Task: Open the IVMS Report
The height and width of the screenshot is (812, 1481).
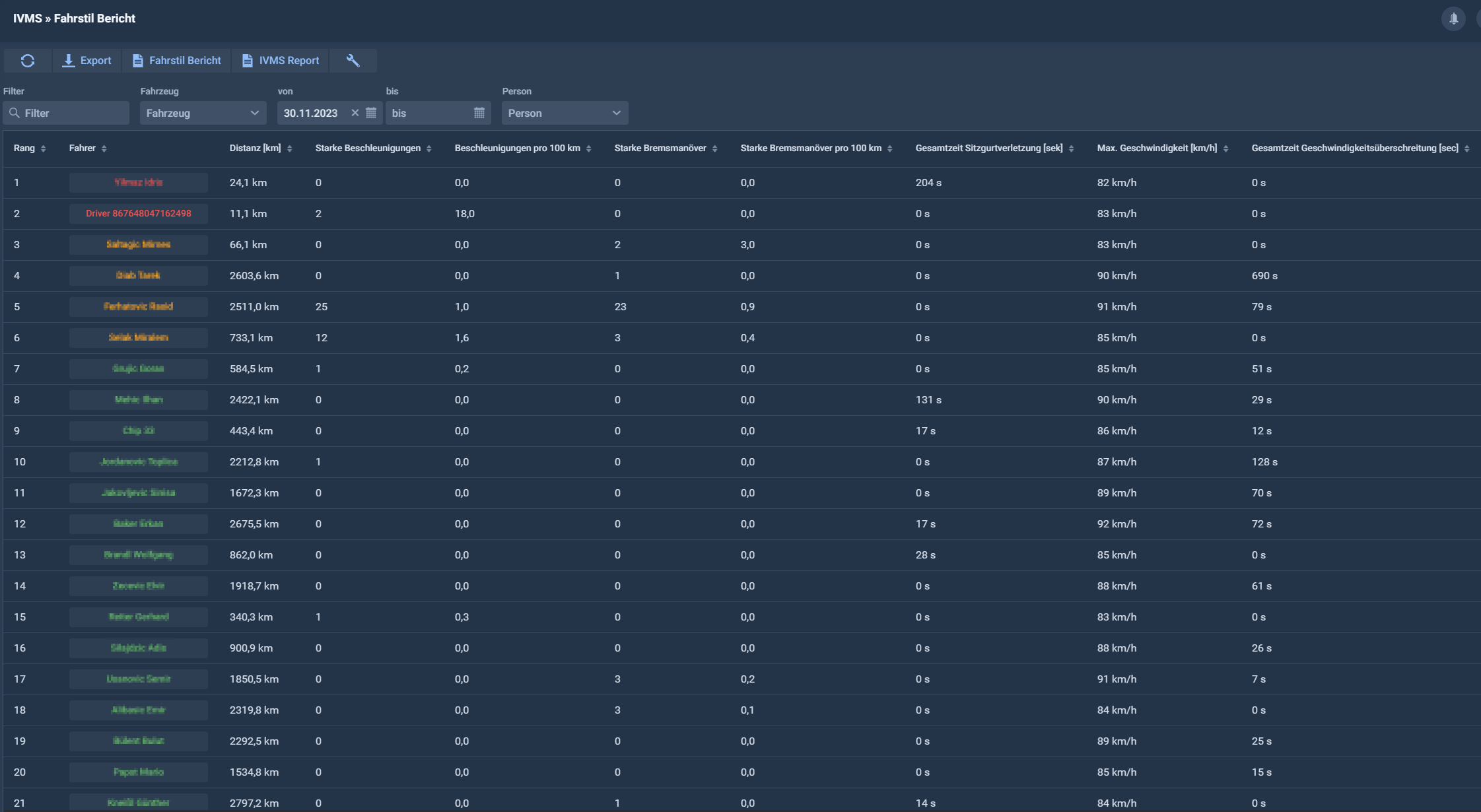Action: (x=281, y=61)
